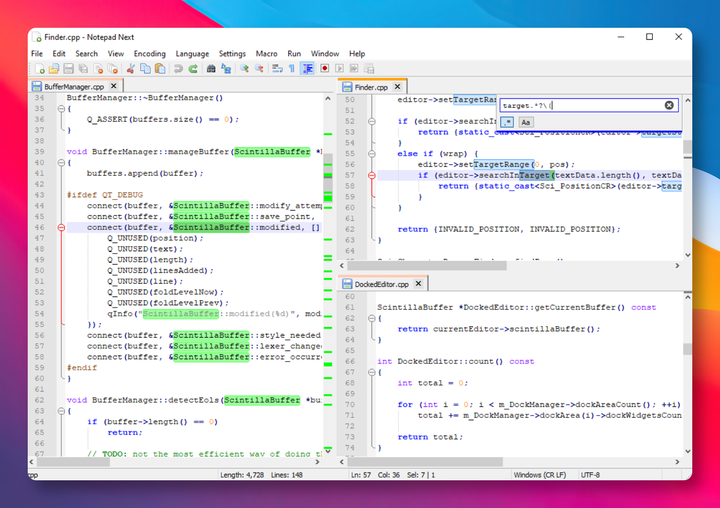Click the Save macro toolbar icon

[x=369, y=68]
